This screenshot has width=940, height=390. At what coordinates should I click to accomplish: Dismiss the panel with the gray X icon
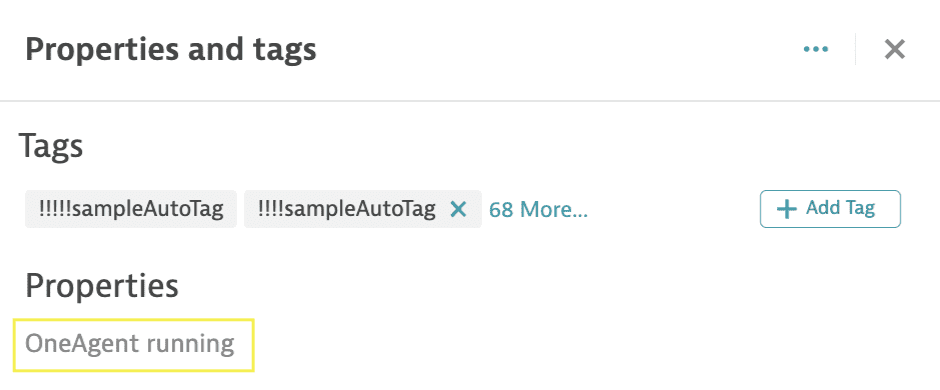pos(894,49)
